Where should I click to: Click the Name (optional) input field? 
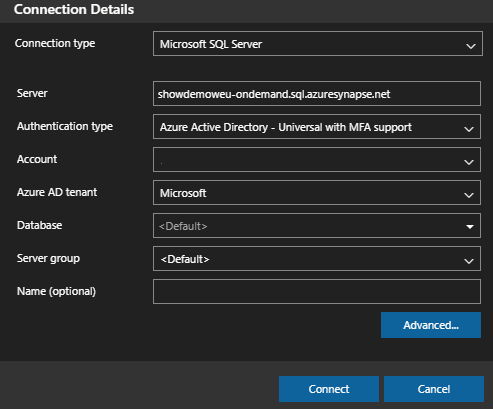tap(317, 292)
